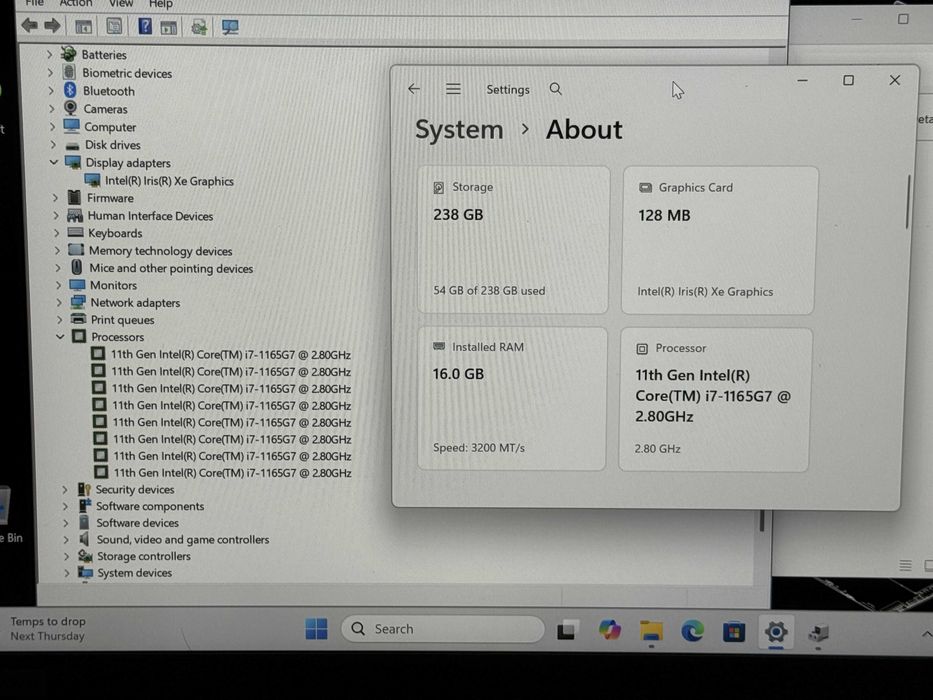Open Task View from the taskbar
This screenshot has height=700, width=933.
coord(566,630)
